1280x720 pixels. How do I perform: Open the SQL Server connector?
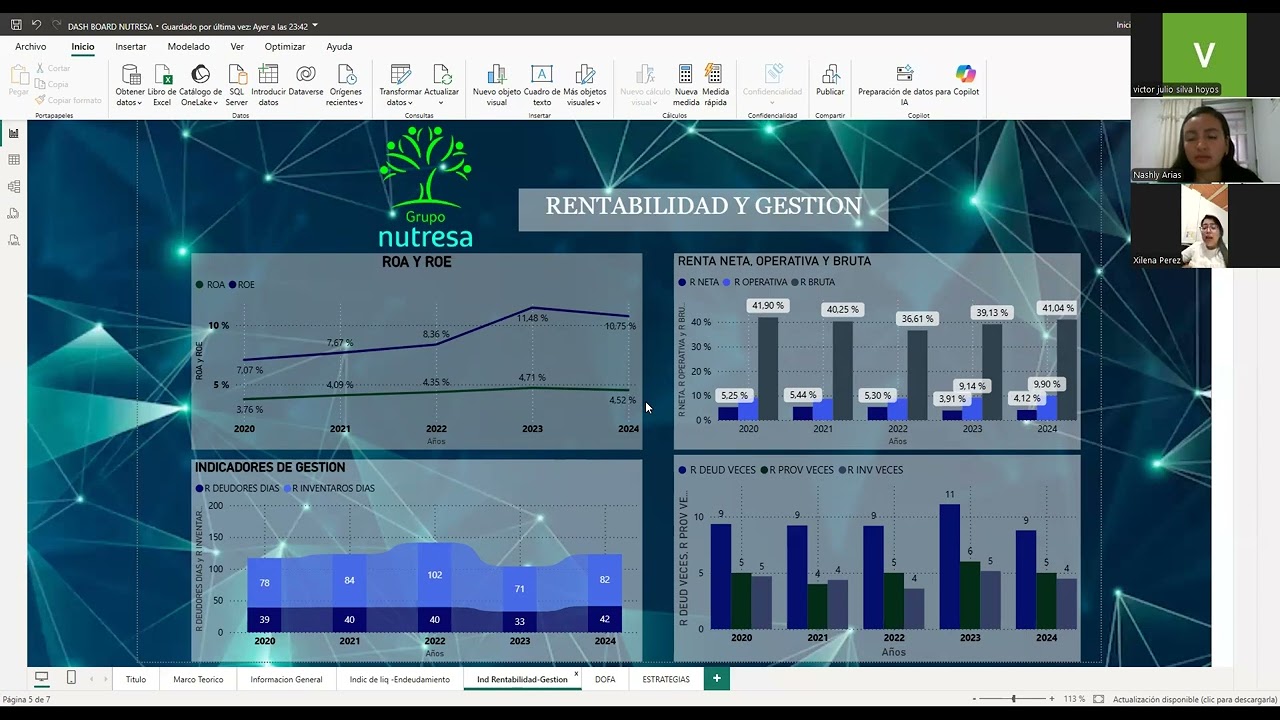237,85
